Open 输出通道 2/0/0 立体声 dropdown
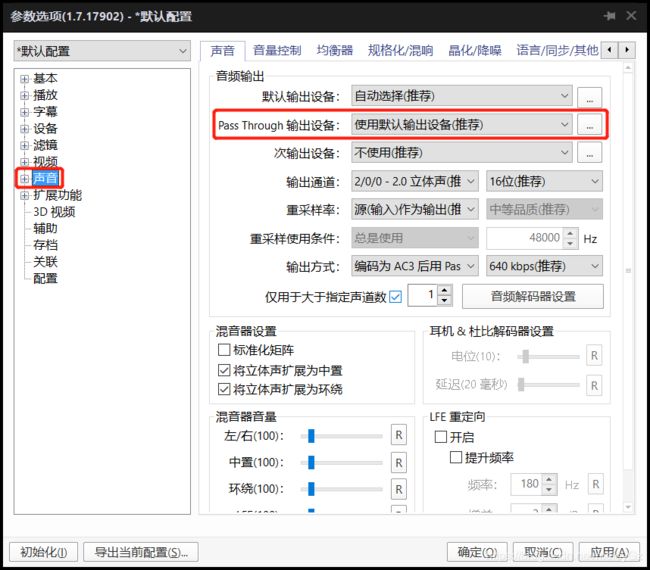Viewport: 650px width, 570px height. coord(415,181)
